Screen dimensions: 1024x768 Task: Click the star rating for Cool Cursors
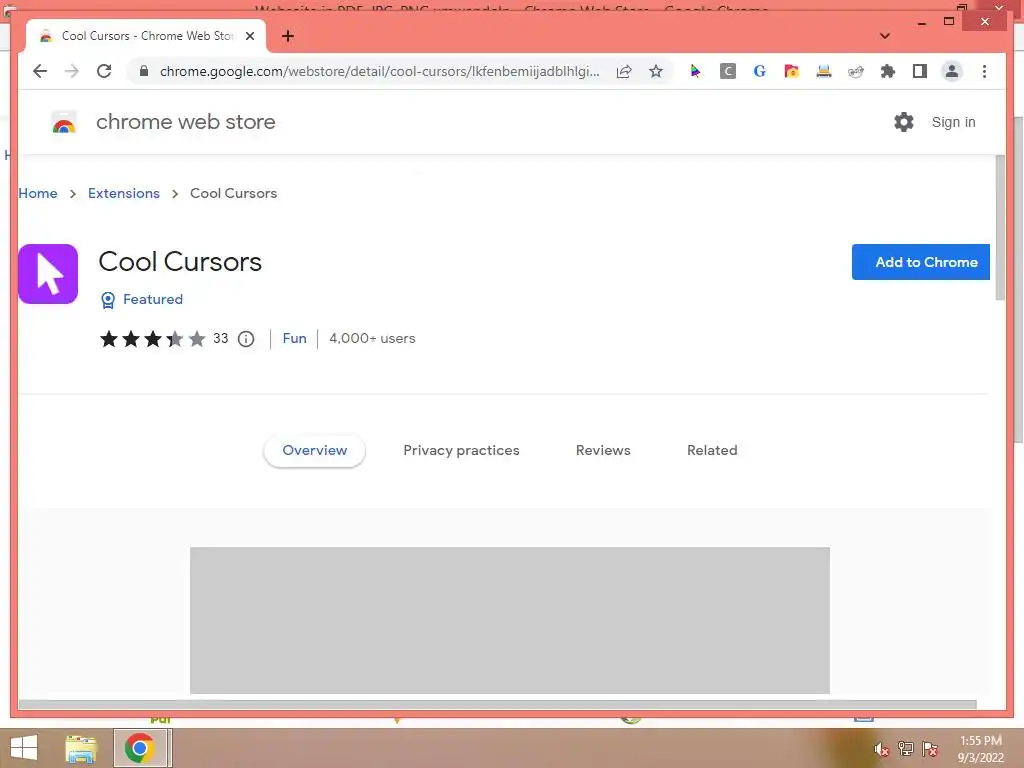[152, 339]
